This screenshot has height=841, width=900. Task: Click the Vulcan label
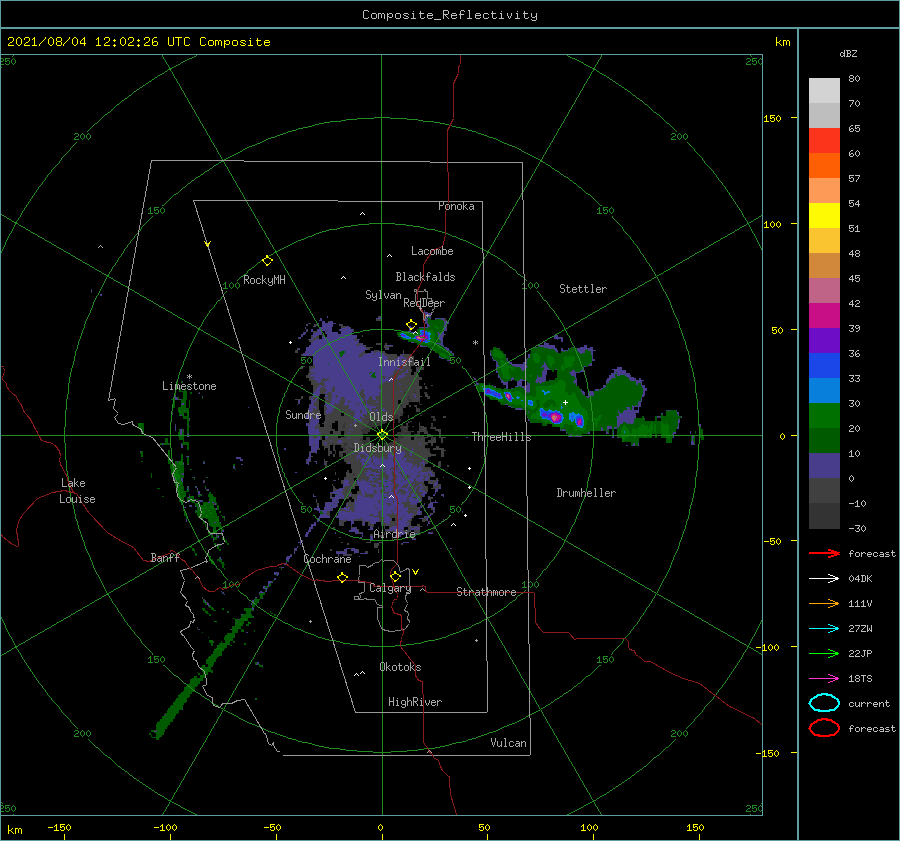pyautogui.click(x=509, y=743)
